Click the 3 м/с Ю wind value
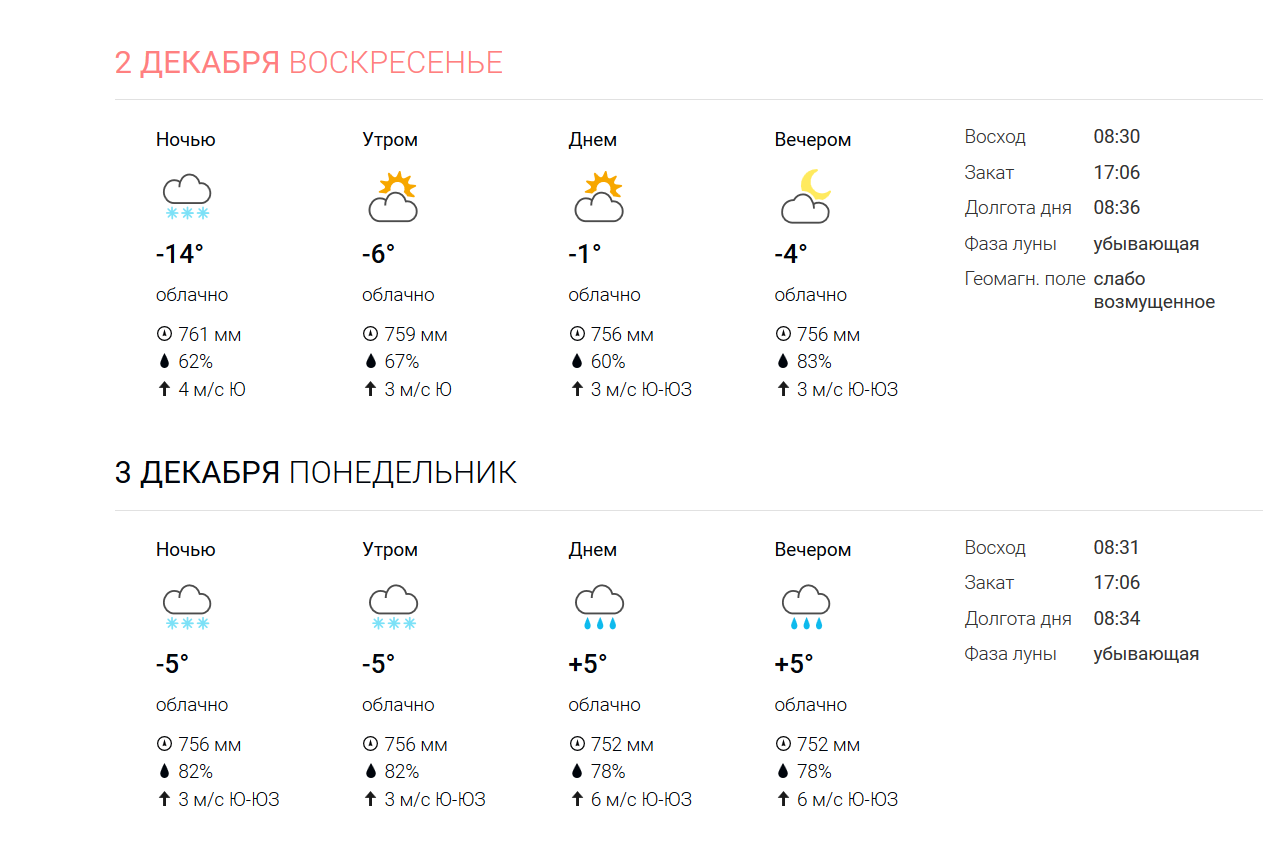Screen dimensions: 1263x851 pyautogui.click(x=418, y=390)
